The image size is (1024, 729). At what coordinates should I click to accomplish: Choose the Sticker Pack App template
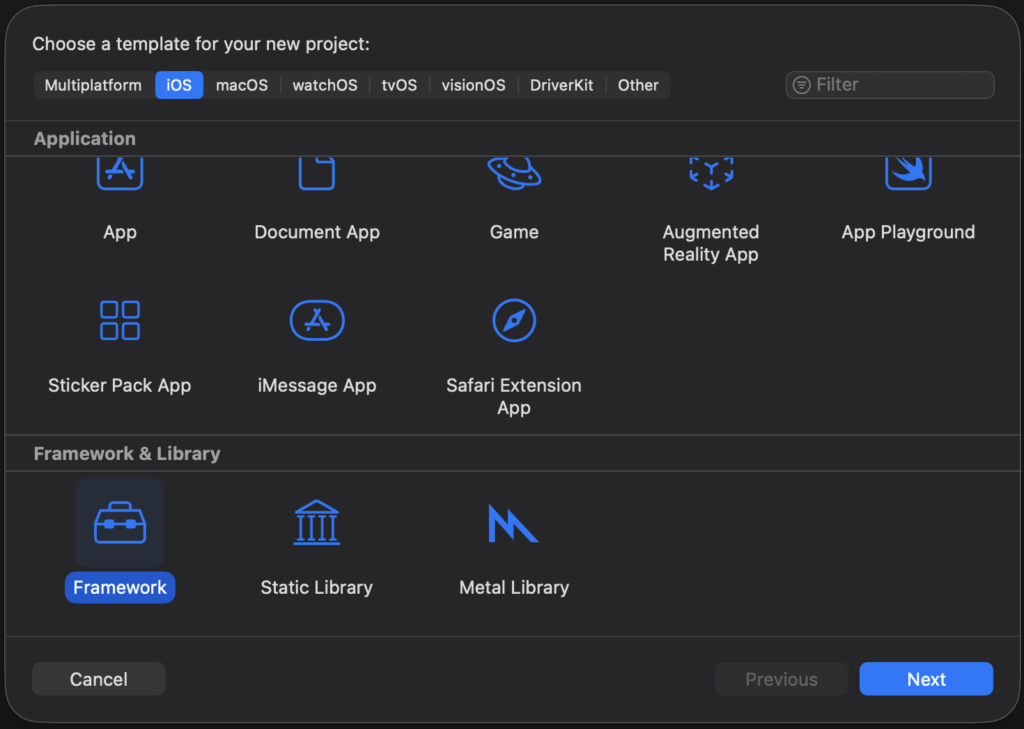pyautogui.click(x=120, y=321)
